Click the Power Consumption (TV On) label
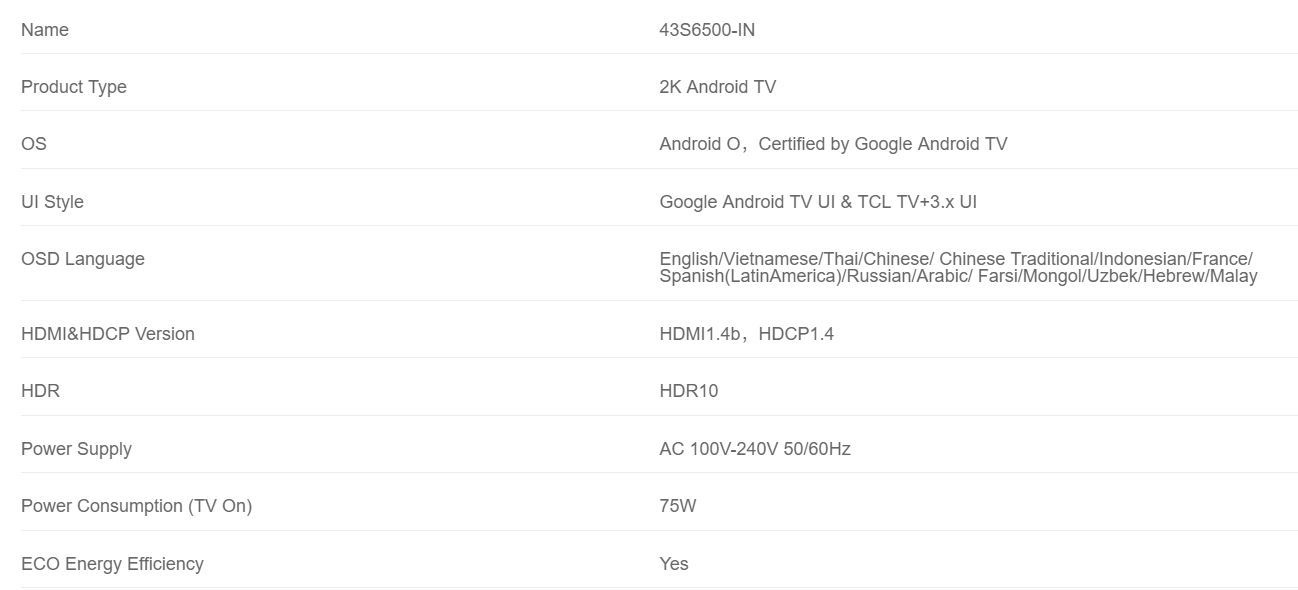The width and height of the screenshot is (1298, 590). pos(136,506)
